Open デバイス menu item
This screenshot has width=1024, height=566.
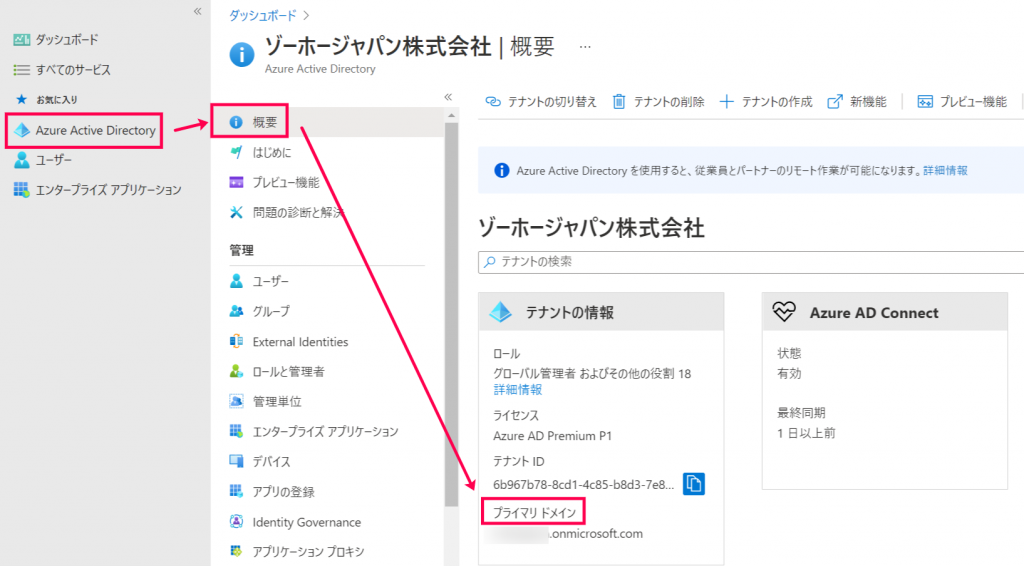click(272, 462)
